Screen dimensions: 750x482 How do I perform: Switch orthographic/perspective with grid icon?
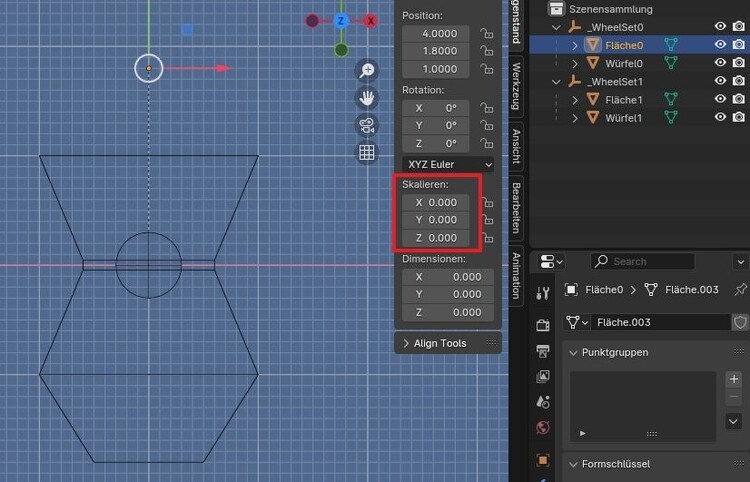coord(367,152)
